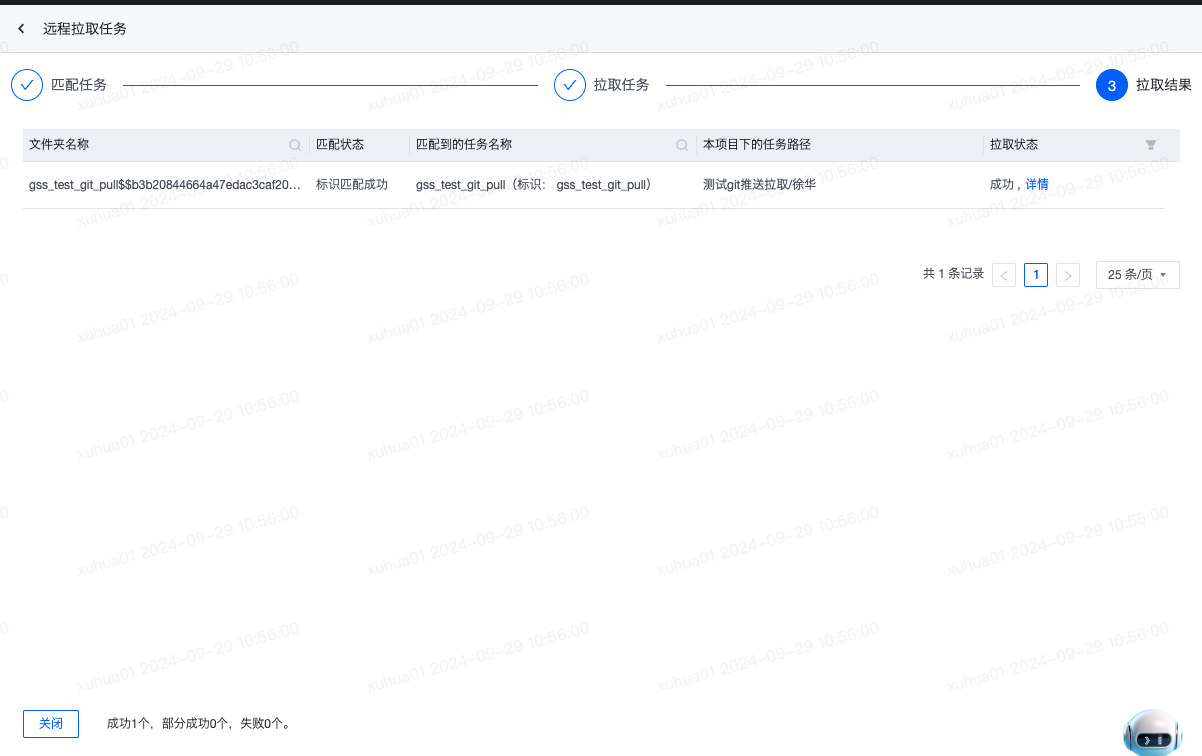
Task: Click the 匹配状态 column header
Action: click(338, 144)
